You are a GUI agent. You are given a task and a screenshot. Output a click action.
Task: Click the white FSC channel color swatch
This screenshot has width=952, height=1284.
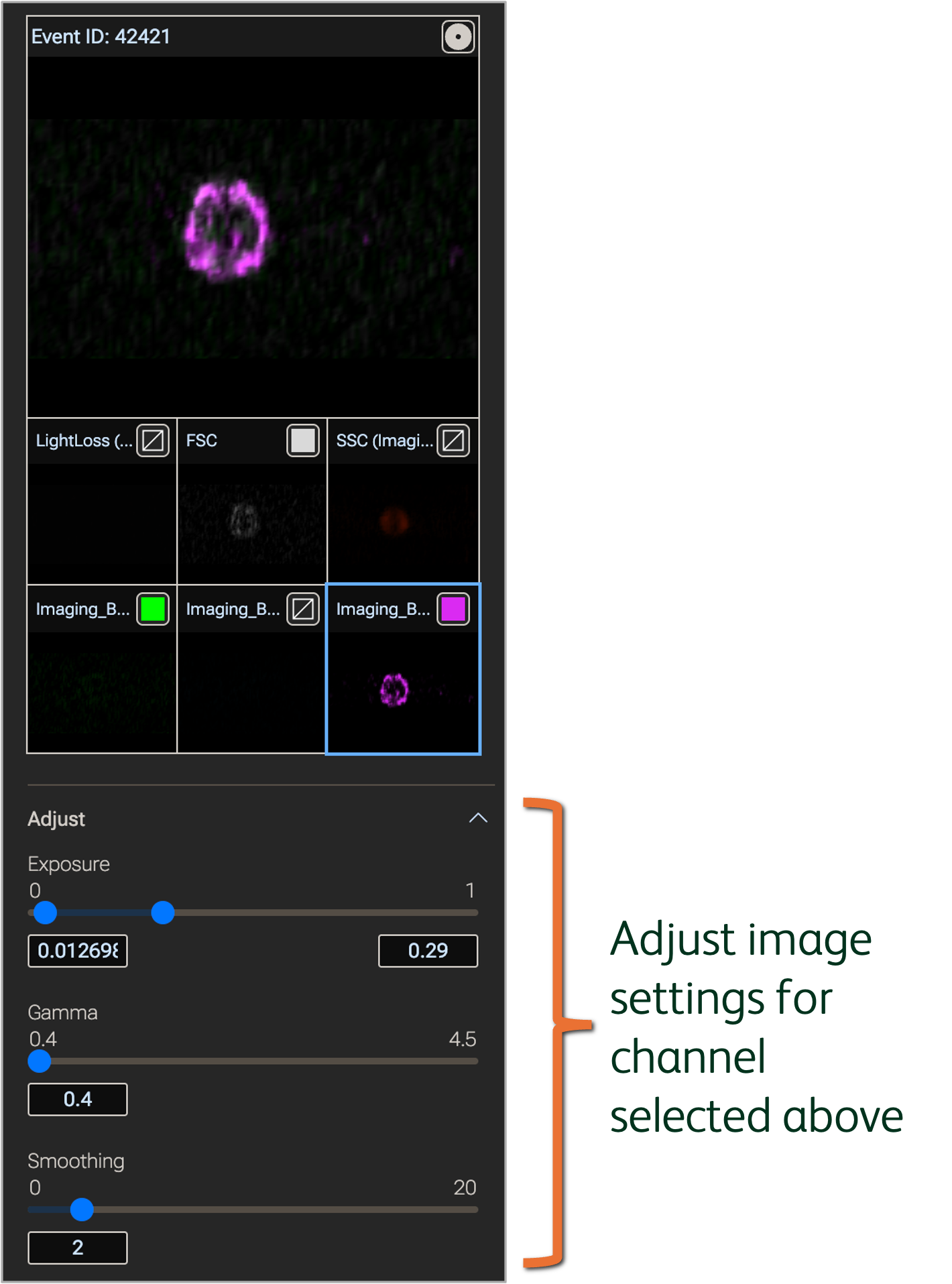click(x=302, y=441)
